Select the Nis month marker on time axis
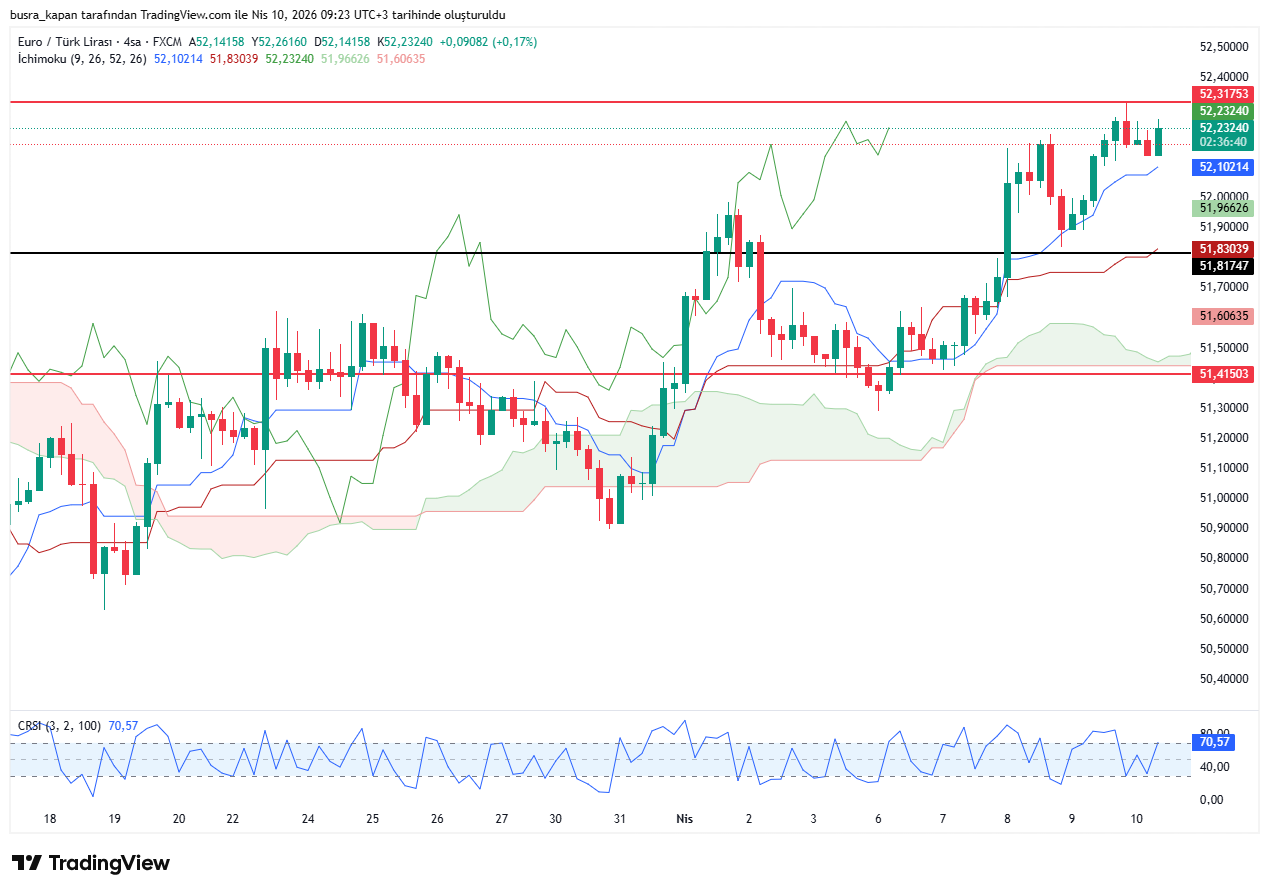The height and width of the screenshot is (893, 1269). point(685,819)
